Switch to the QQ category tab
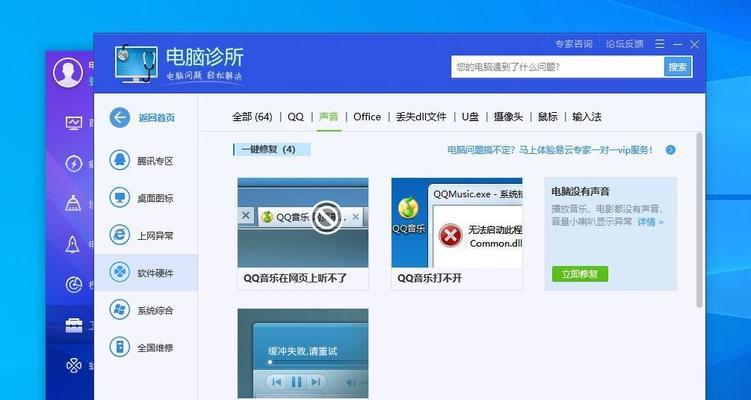This screenshot has height=400, width=751. tap(296, 117)
